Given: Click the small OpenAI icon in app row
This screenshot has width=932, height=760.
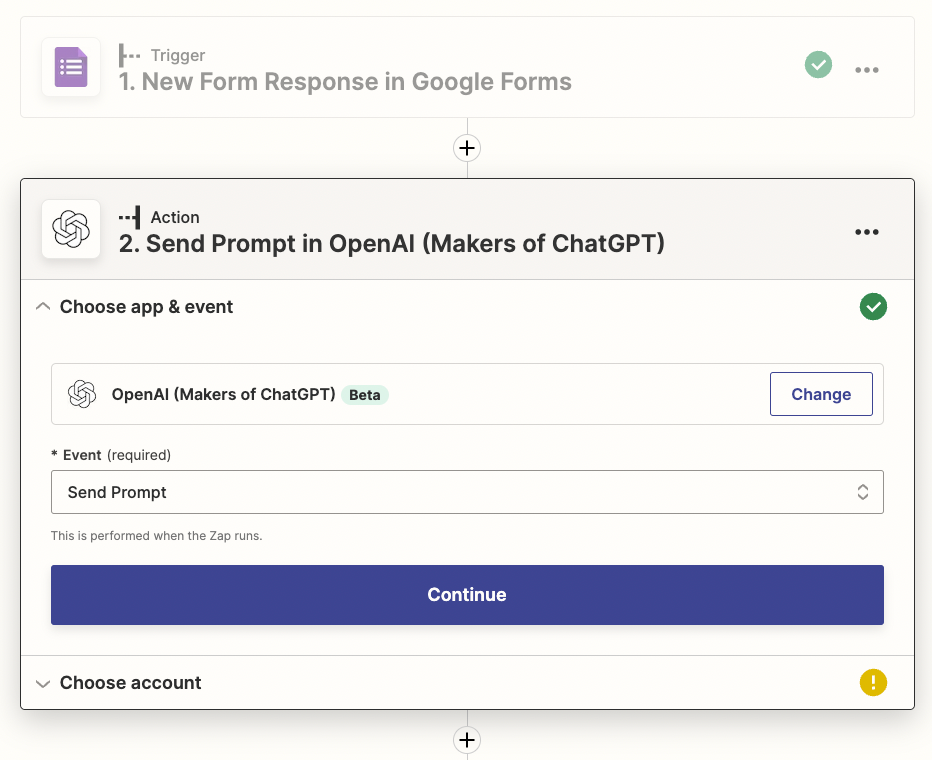Looking at the screenshot, I should click(82, 394).
